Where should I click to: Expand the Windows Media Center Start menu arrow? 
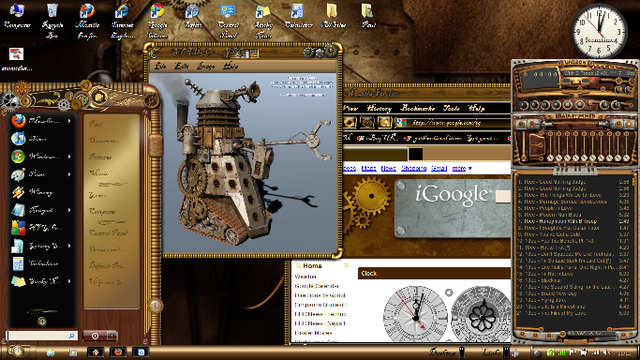click(69, 156)
